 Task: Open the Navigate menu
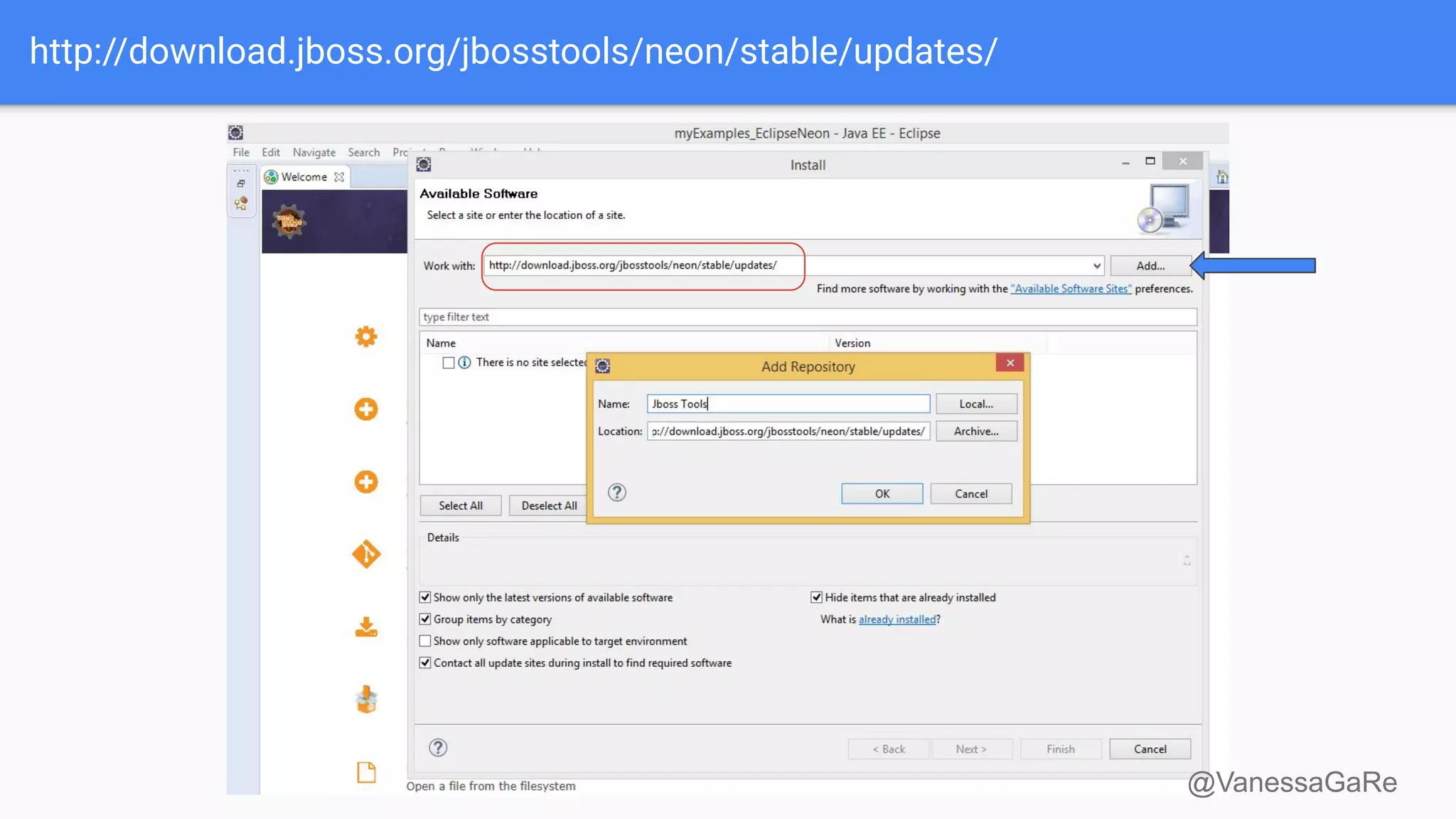point(314,152)
